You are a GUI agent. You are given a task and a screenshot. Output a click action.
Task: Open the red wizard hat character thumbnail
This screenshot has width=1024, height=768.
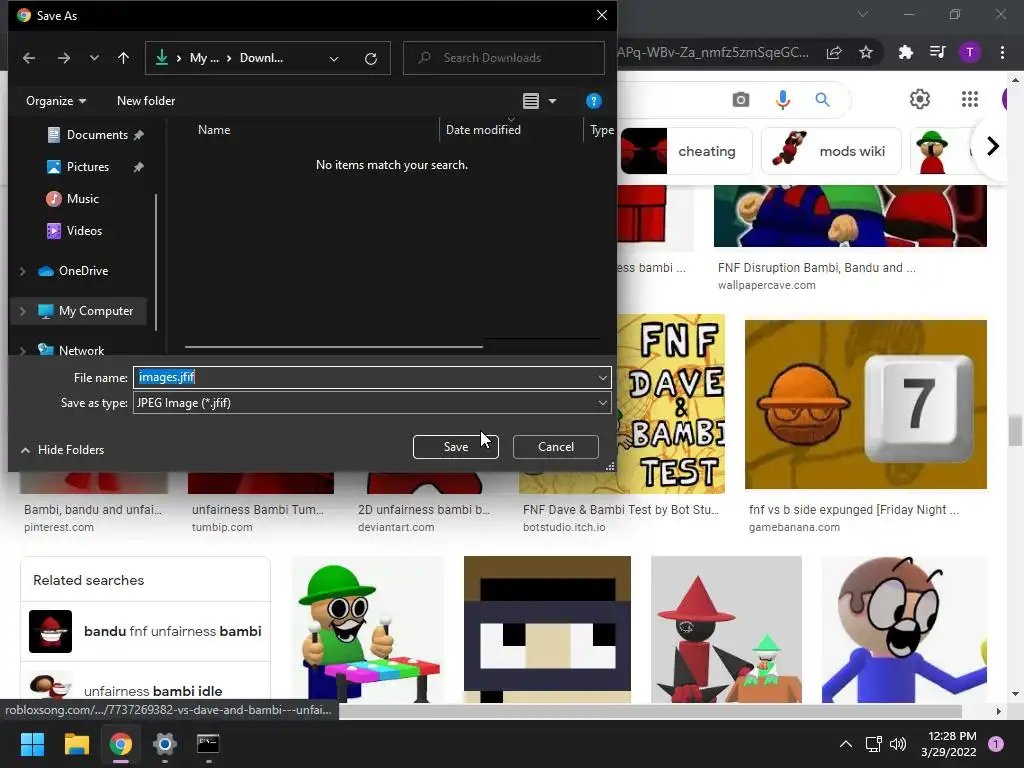pyautogui.click(x=726, y=630)
